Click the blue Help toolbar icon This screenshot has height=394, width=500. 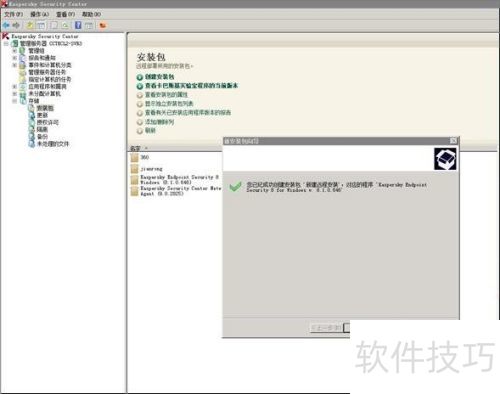[78, 25]
